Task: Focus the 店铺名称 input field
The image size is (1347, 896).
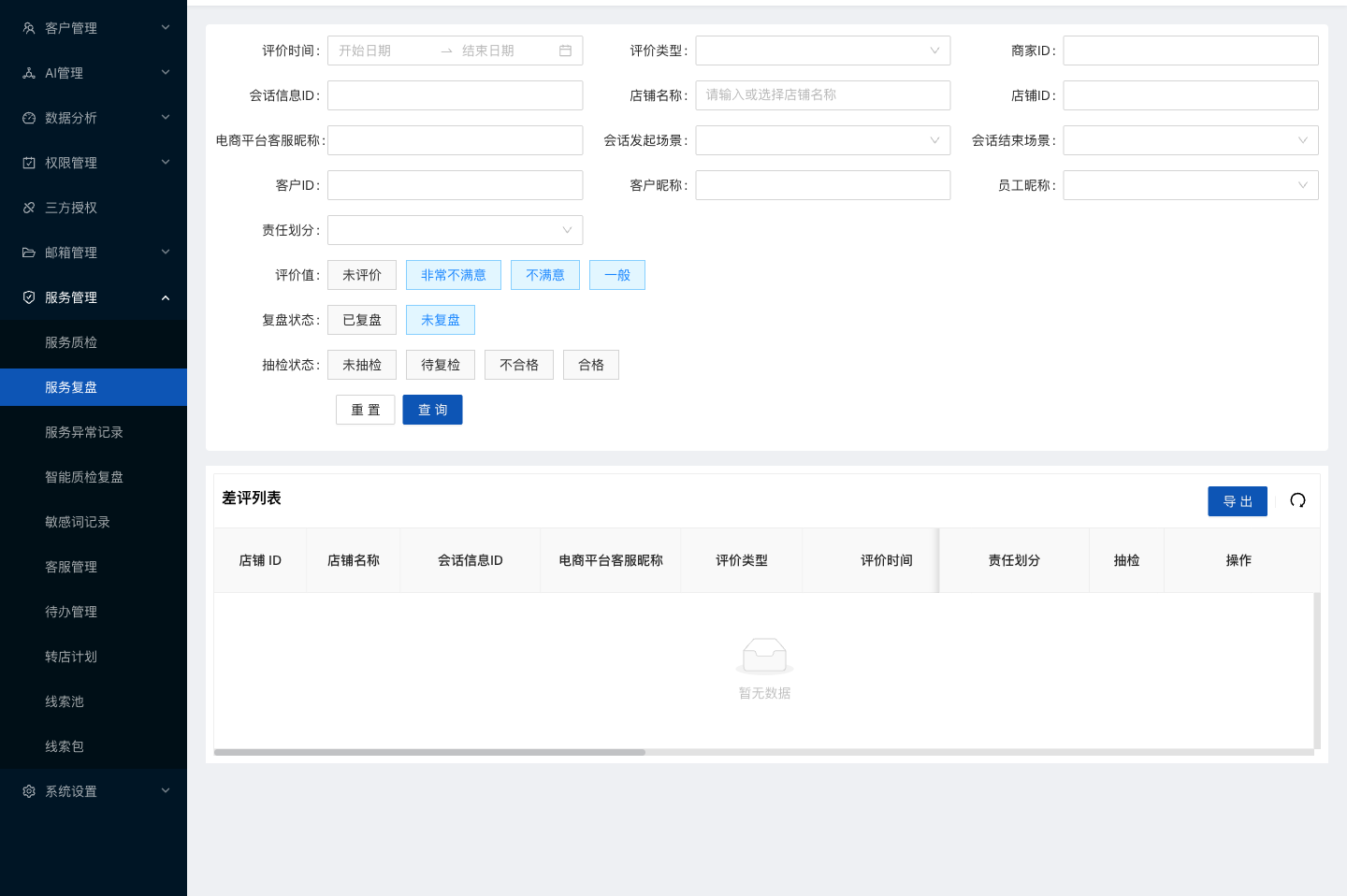Action: [823, 95]
